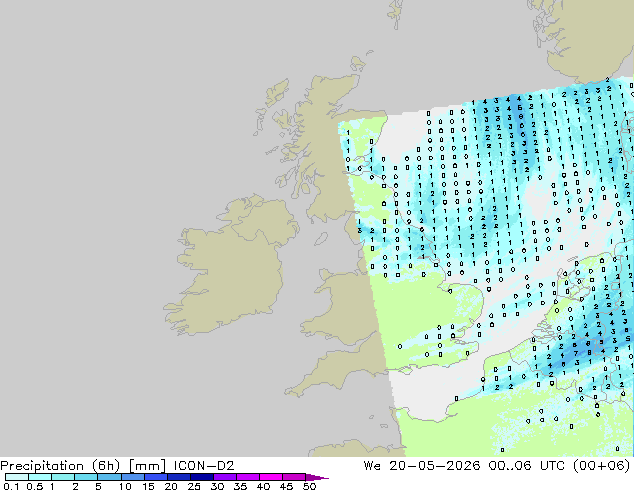Choose the 20–25 mm dark blue swatch
The image size is (634, 490).
point(178,477)
